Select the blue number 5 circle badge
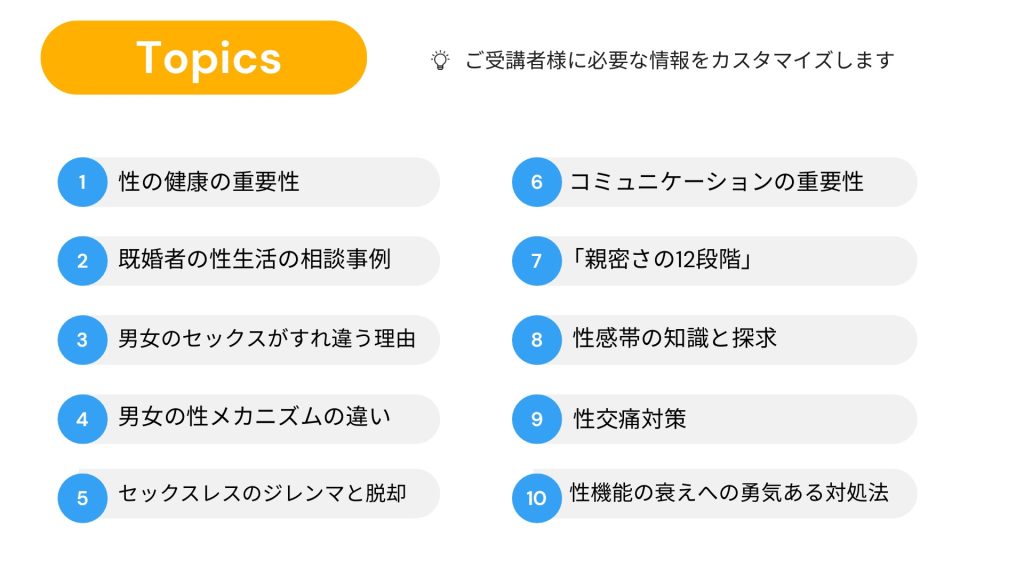 pyautogui.click(x=82, y=497)
